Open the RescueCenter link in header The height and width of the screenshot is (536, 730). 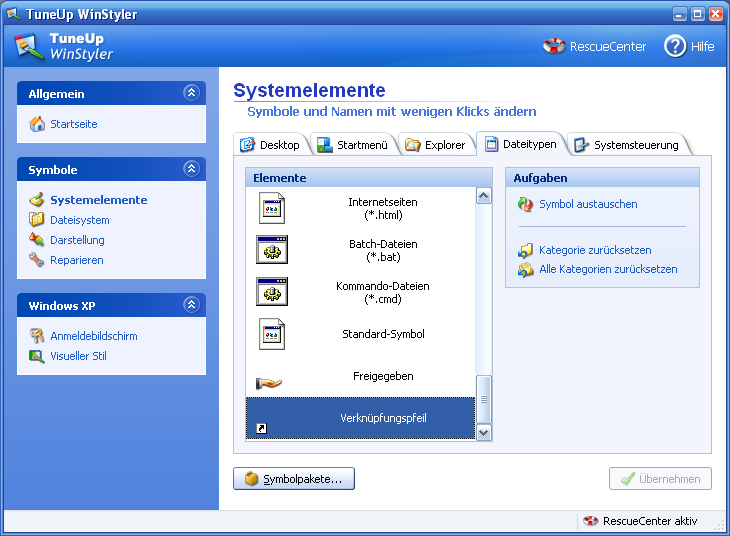[608, 47]
